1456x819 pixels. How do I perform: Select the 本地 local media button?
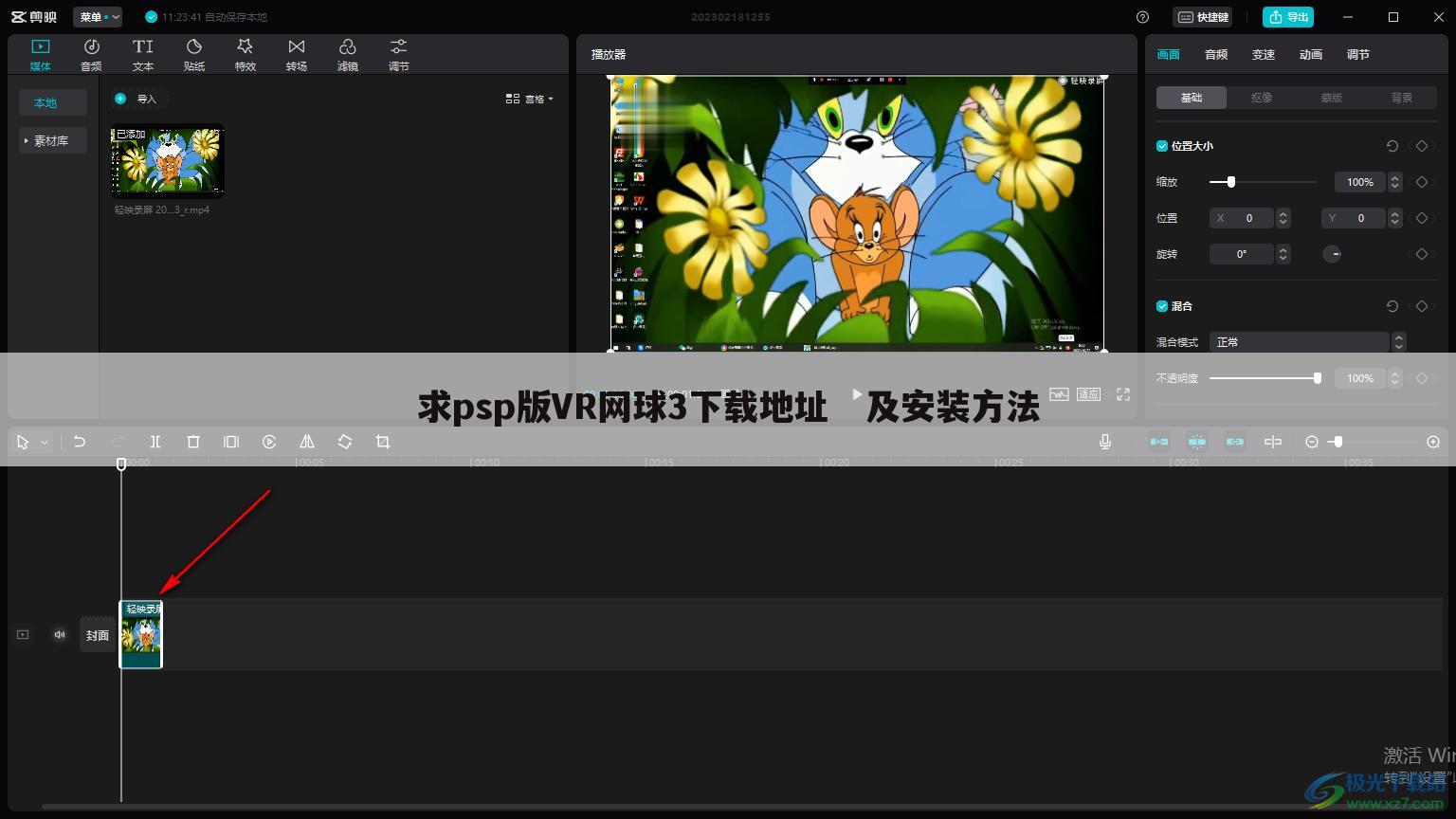[53, 102]
